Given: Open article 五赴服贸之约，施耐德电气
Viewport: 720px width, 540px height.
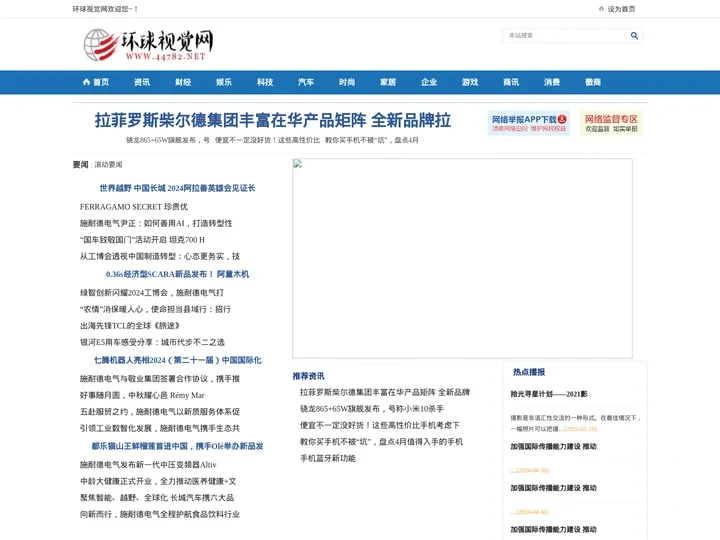Looking at the screenshot, I should pos(160,411).
